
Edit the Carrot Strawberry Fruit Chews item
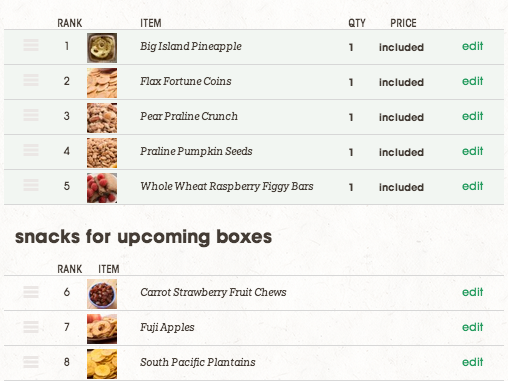pos(472,292)
